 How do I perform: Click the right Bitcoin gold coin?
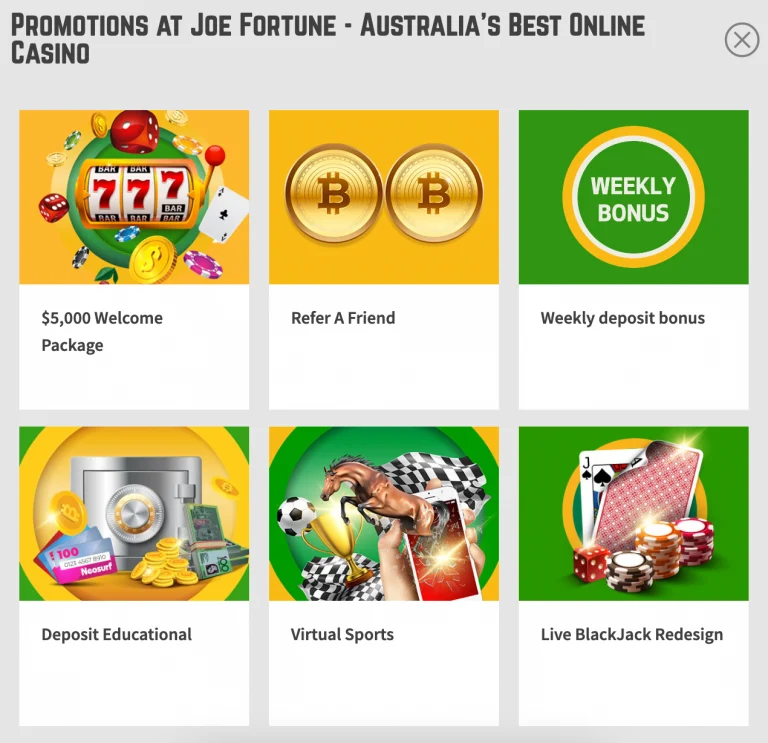434,193
